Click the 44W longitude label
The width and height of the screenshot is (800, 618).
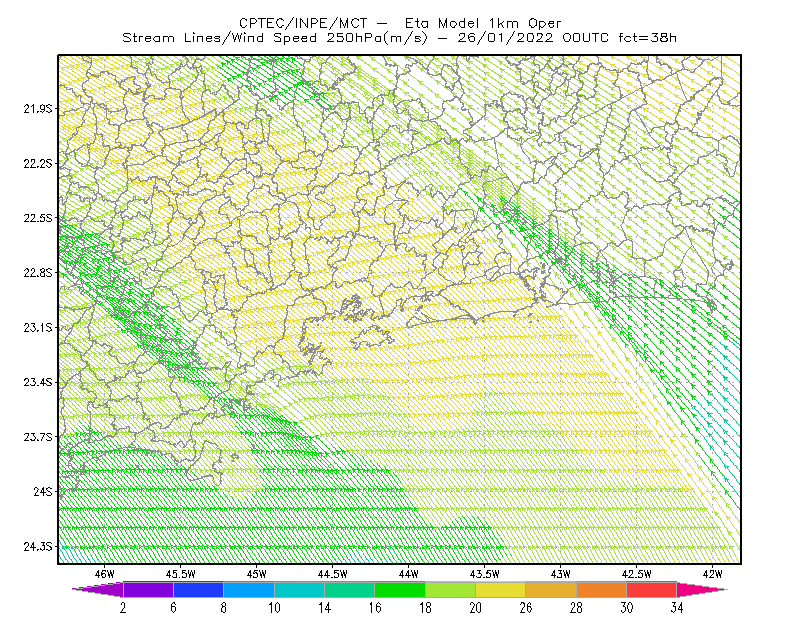pos(409,574)
